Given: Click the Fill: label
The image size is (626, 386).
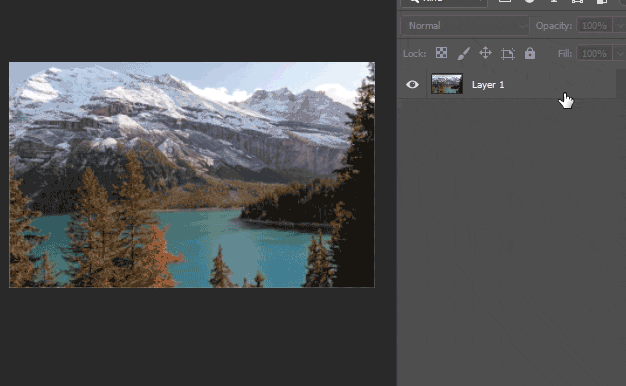Looking at the screenshot, I should 565,53.
